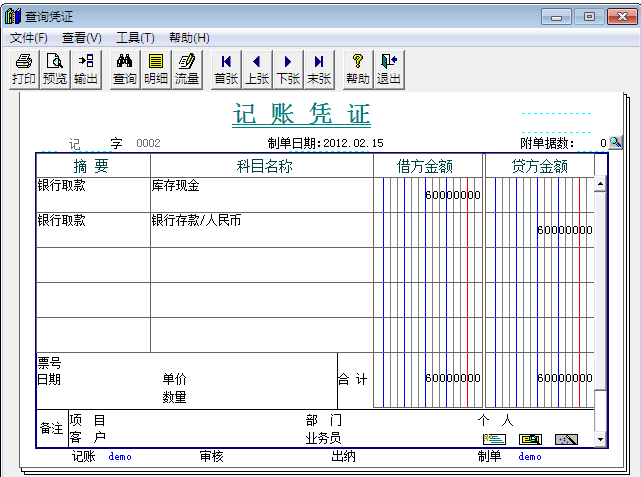Open the 工具(T) menu
This screenshot has height=477, width=641.
click(x=135, y=38)
